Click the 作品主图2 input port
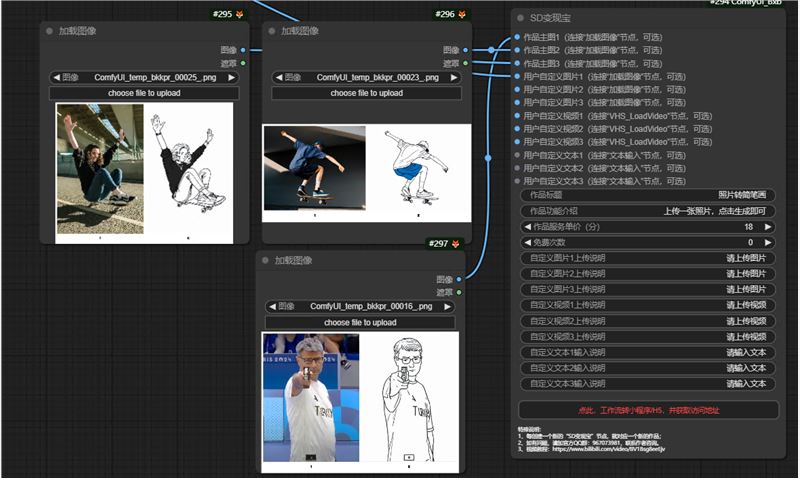Viewport: 800px width, 478px height. tap(517, 50)
